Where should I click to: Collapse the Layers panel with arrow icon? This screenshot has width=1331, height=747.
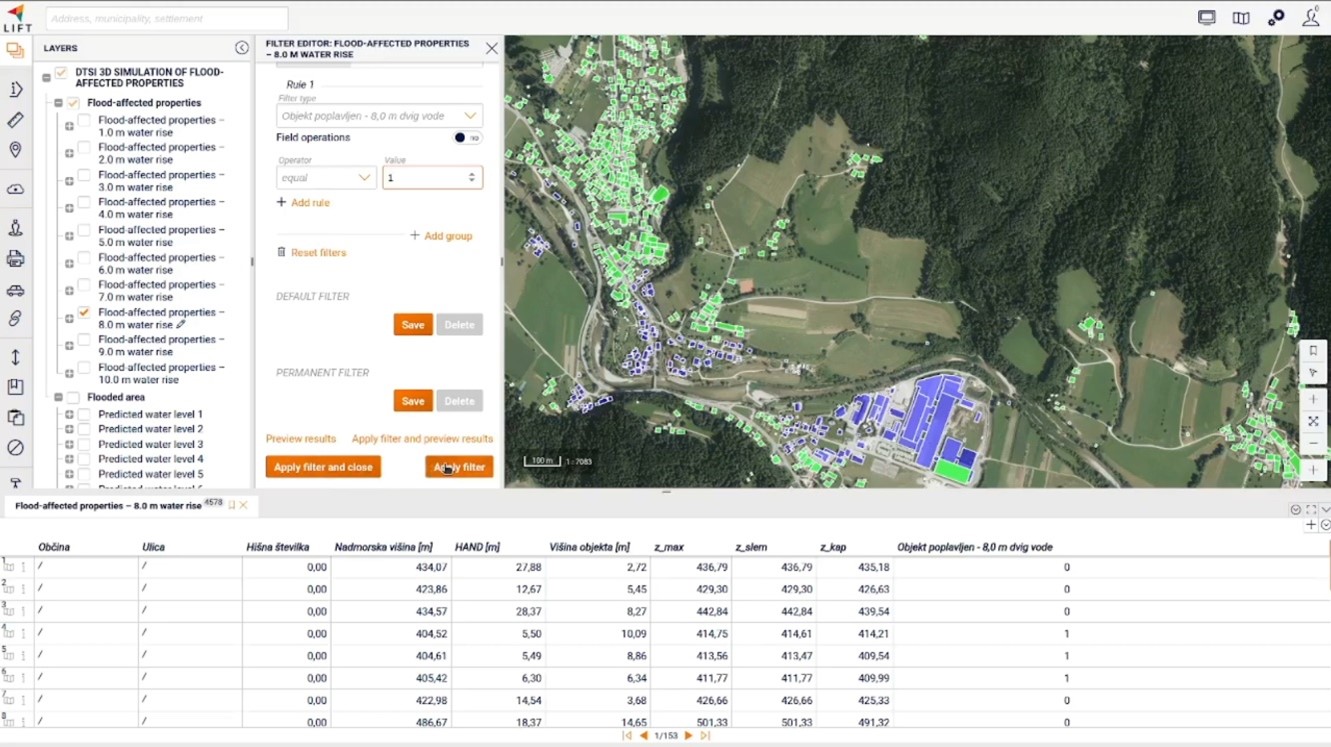241,48
